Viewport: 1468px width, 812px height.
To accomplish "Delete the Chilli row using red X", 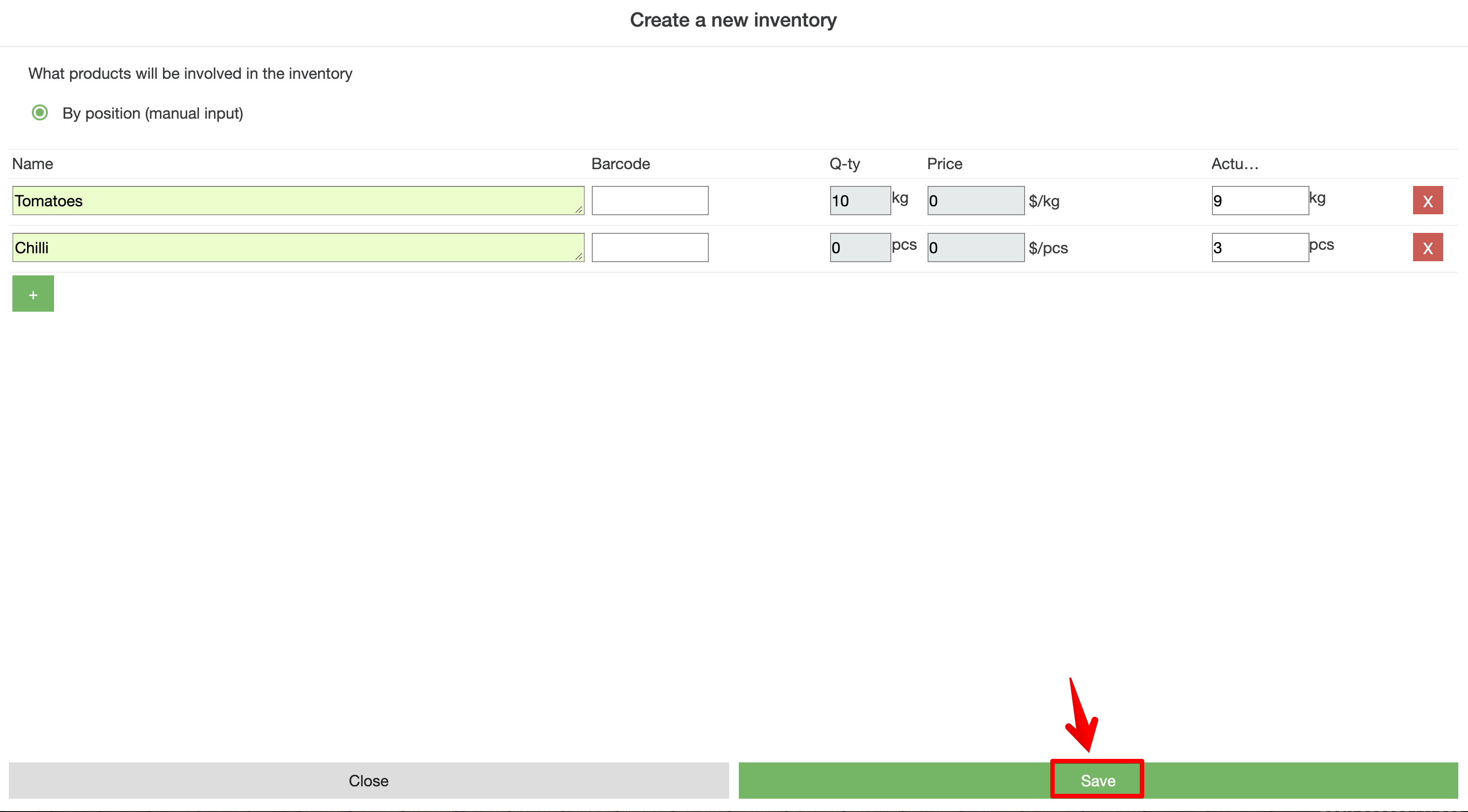I will coord(1427,247).
